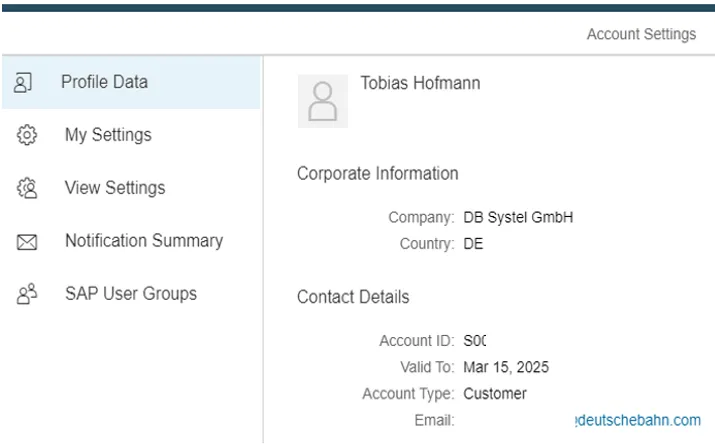This screenshot has width=715, height=444.
Task: Select View Settings in the sidebar
Action: pyautogui.click(x=115, y=188)
